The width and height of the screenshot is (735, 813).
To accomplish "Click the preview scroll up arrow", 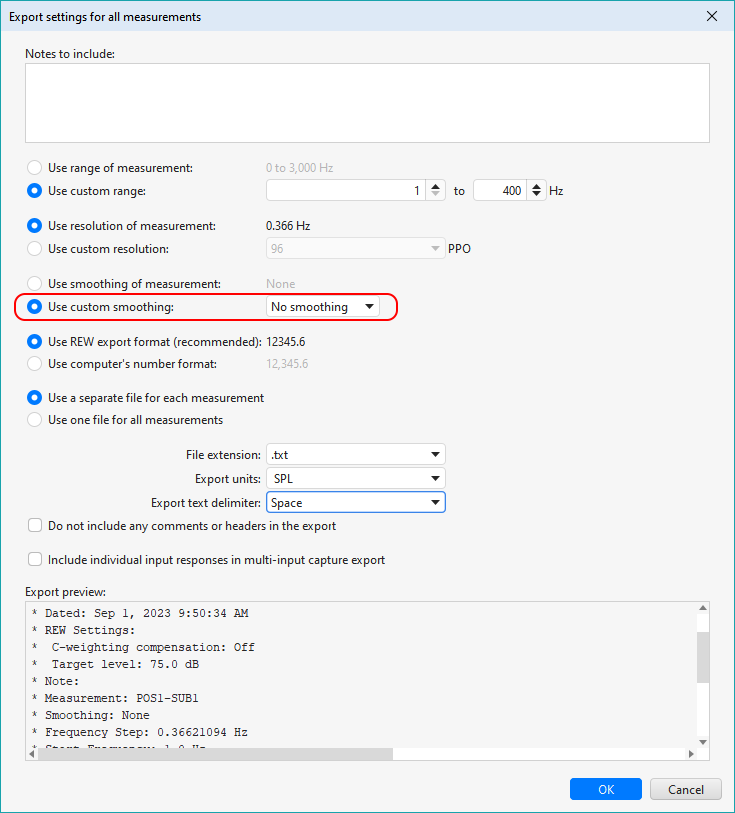I will click(703, 608).
